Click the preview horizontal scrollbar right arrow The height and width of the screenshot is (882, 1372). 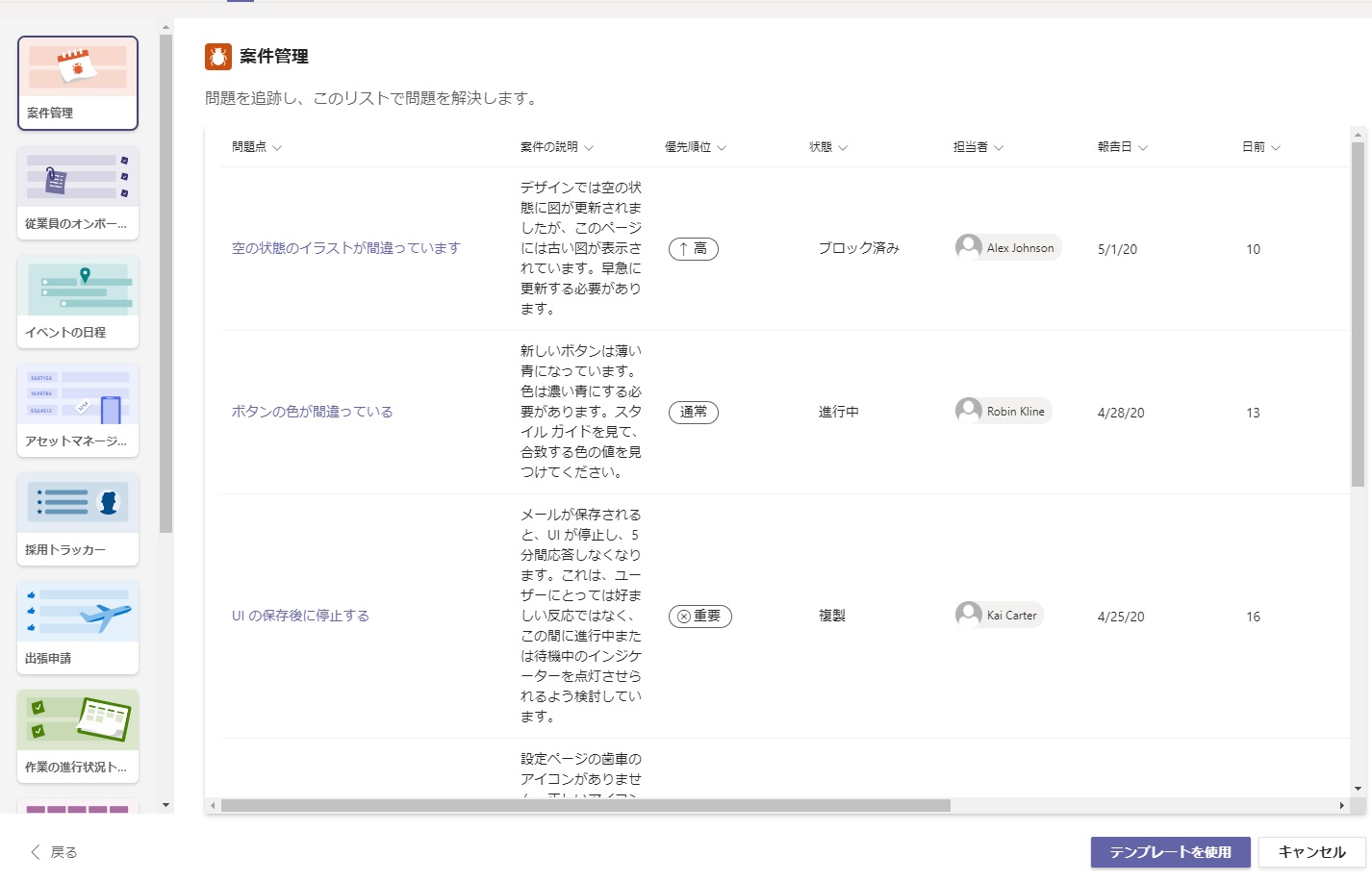point(1341,806)
